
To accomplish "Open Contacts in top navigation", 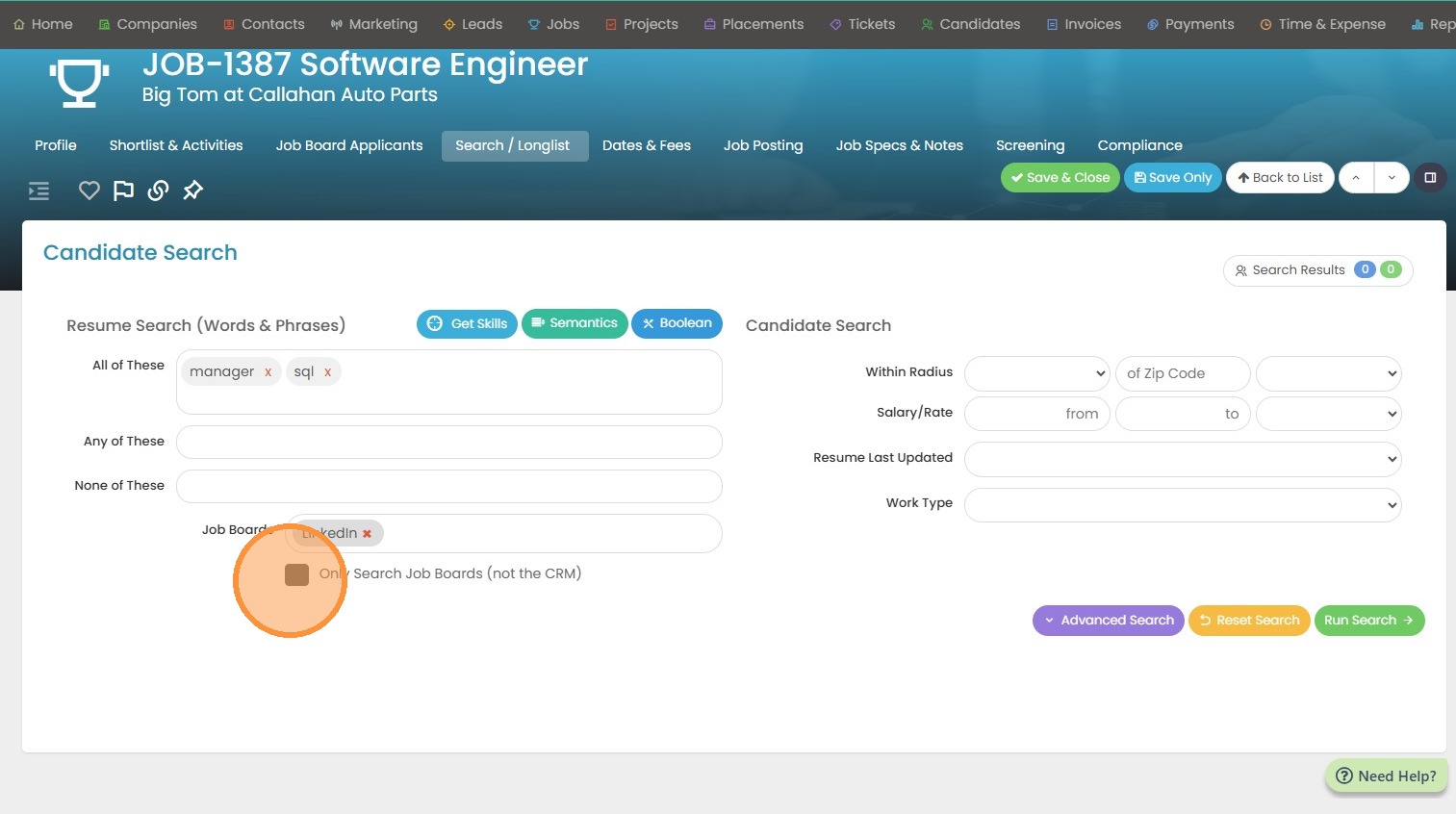I will click(264, 24).
